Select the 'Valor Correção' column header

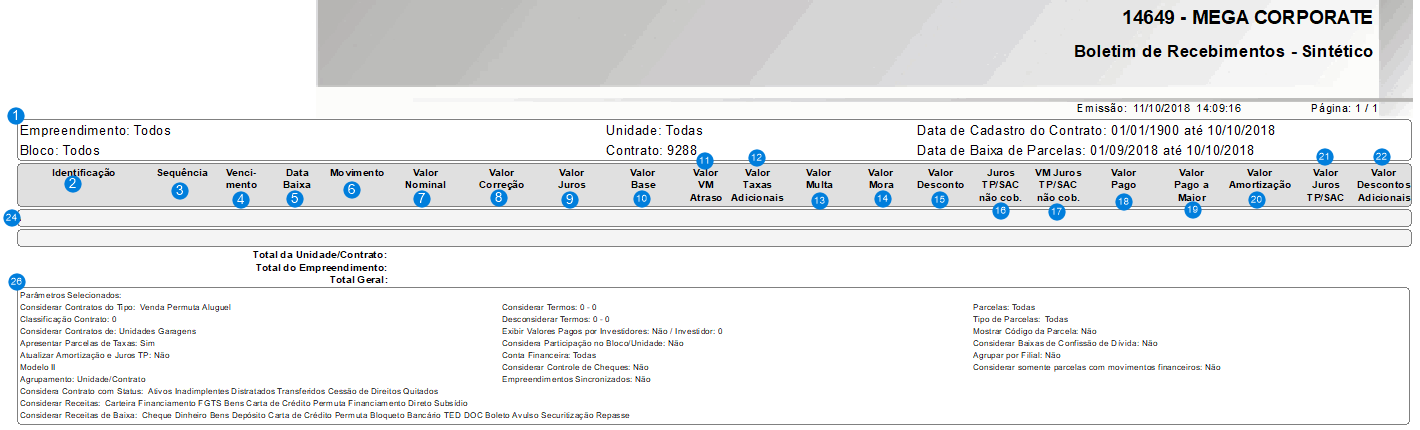pyautogui.click(x=501, y=179)
